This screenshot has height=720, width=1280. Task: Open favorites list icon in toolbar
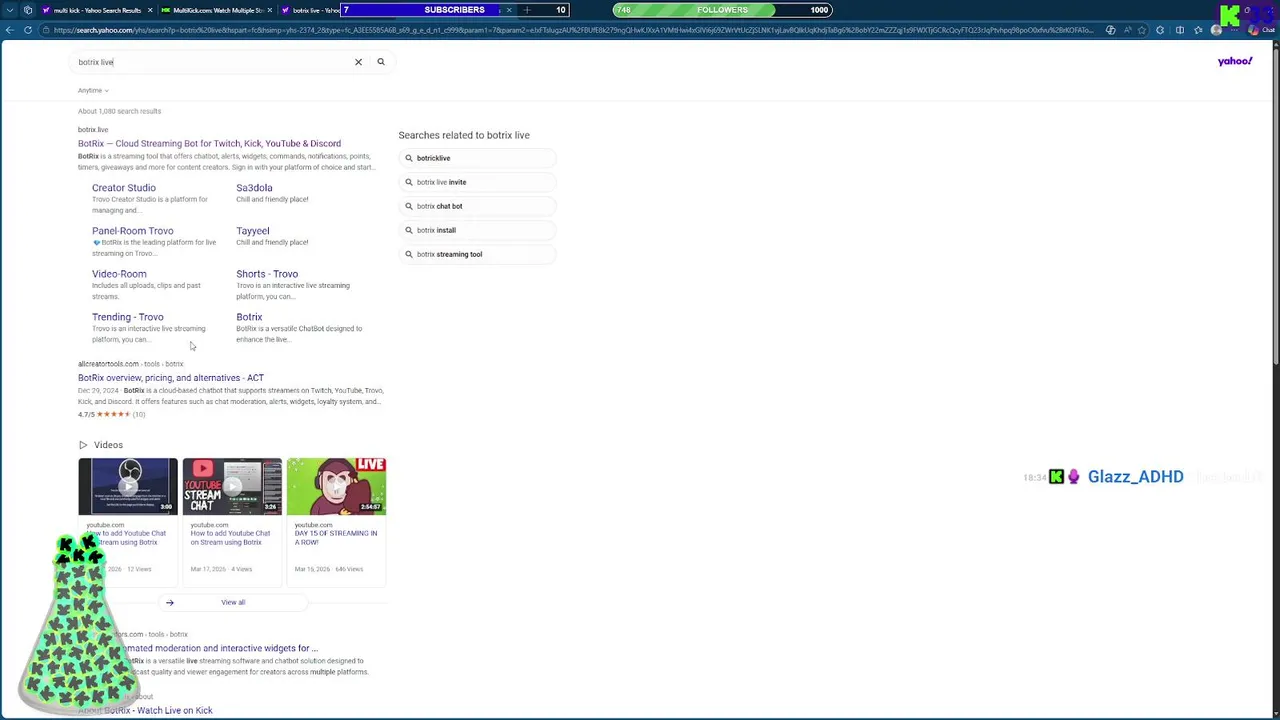point(1198,30)
